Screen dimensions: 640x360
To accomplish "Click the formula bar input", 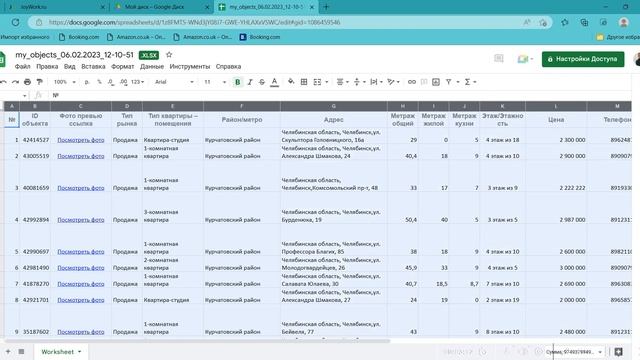I will [x=343, y=96].
